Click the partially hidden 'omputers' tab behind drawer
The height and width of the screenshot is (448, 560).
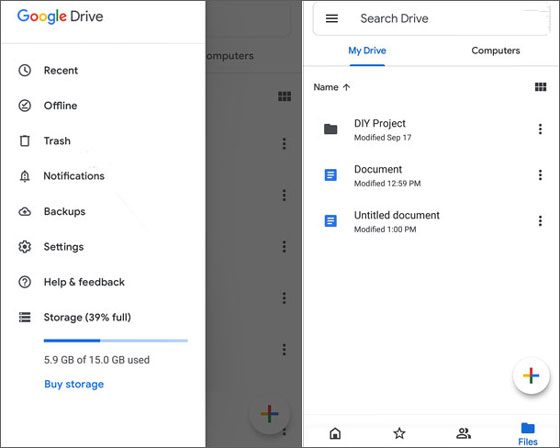230,56
